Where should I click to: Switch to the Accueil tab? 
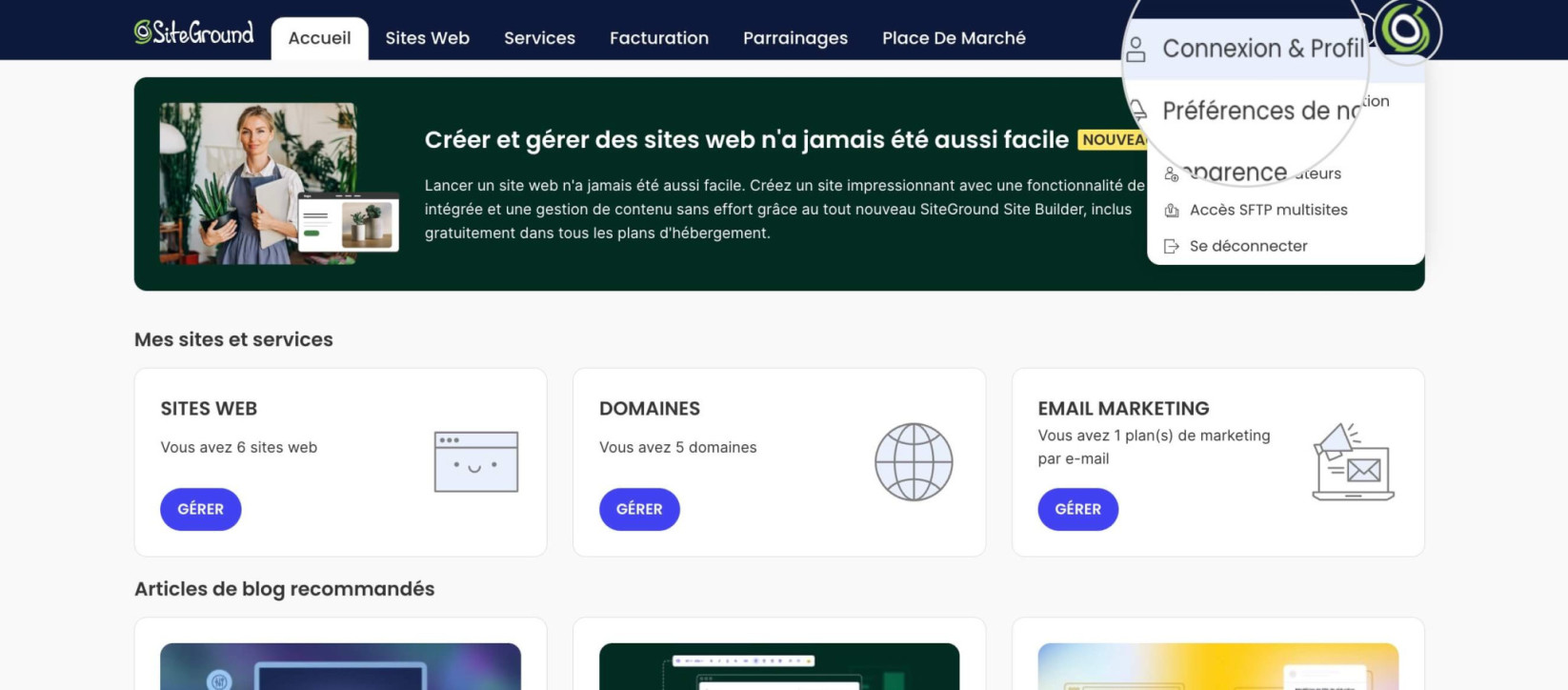[x=319, y=38]
